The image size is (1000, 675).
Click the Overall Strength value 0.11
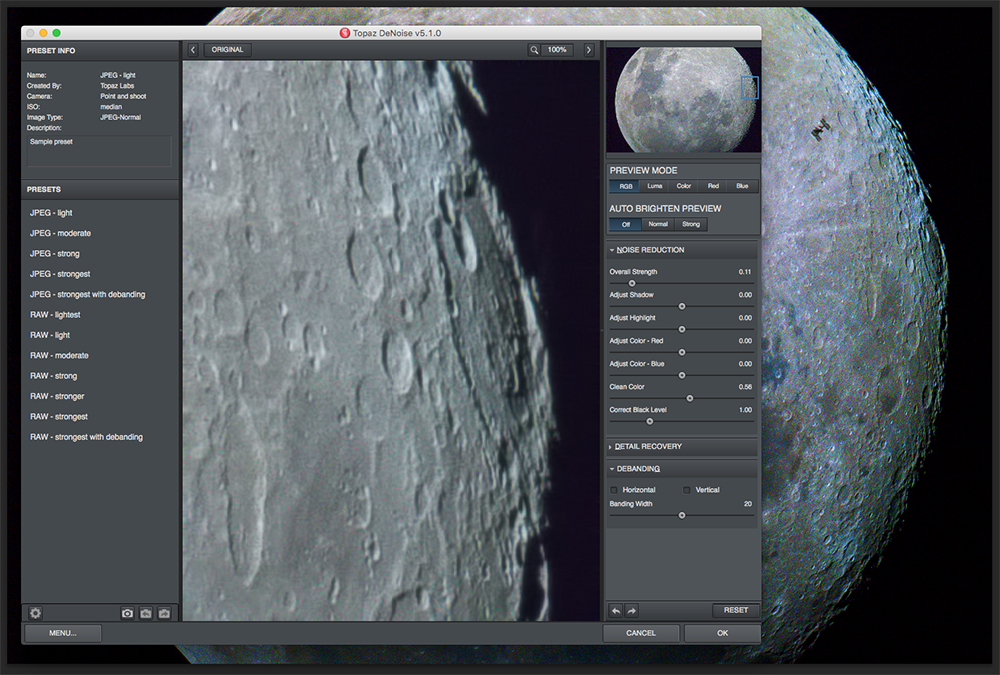click(x=745, y=272)
